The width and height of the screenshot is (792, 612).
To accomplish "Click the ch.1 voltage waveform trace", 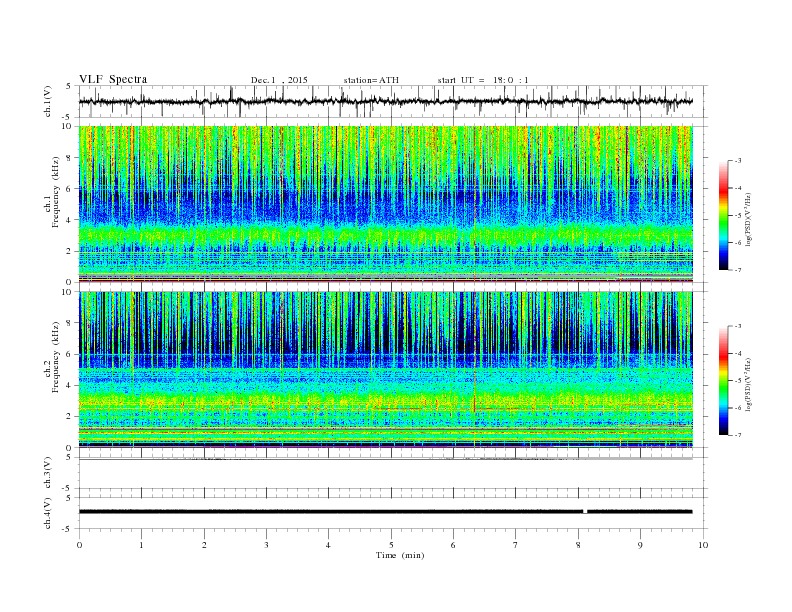I will (385, 101).
